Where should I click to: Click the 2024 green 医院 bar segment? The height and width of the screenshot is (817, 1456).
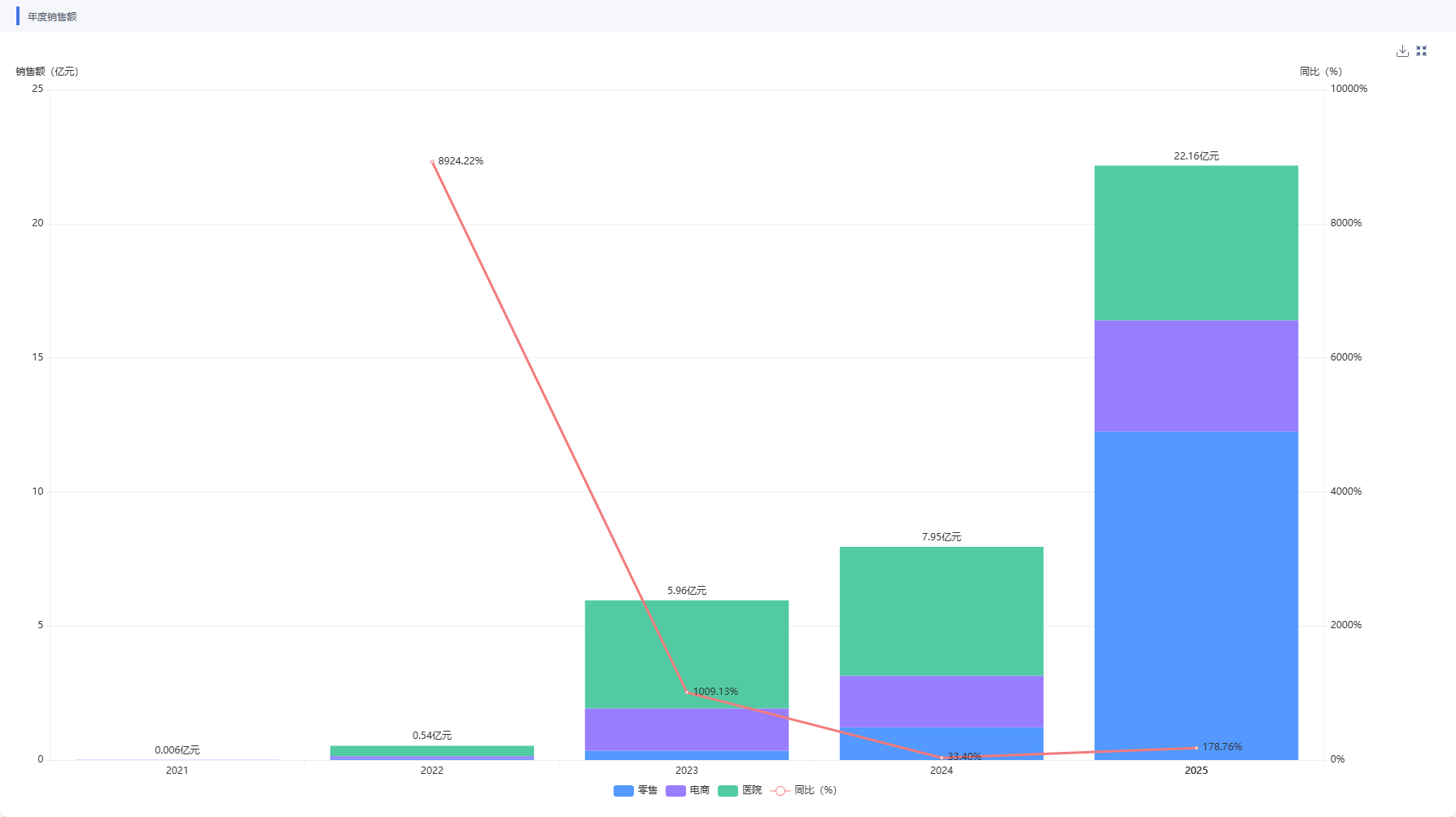coord(941,611)
